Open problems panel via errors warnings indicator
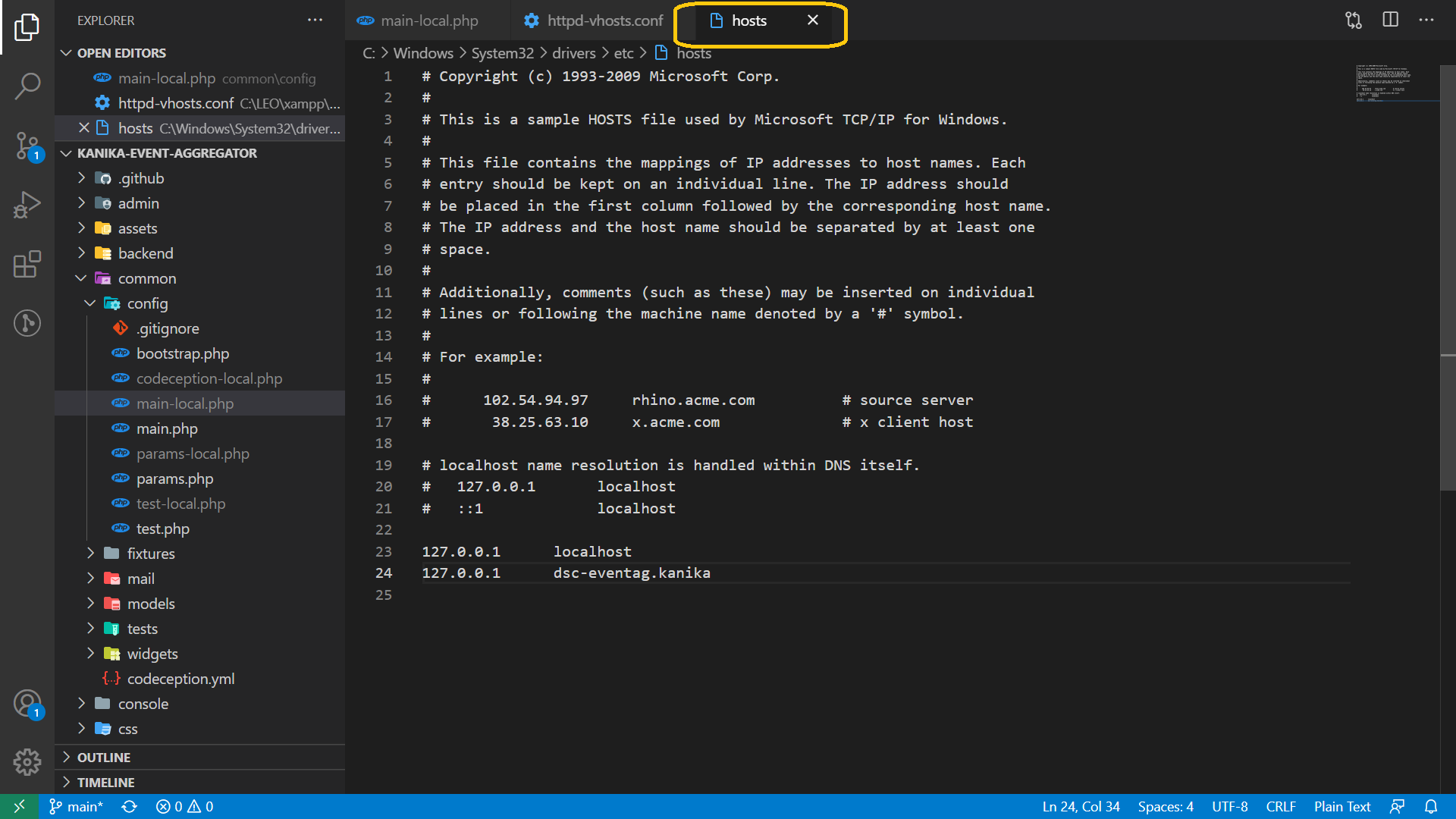The height and width of the screenshot is (819, 1456). [185, 807]
